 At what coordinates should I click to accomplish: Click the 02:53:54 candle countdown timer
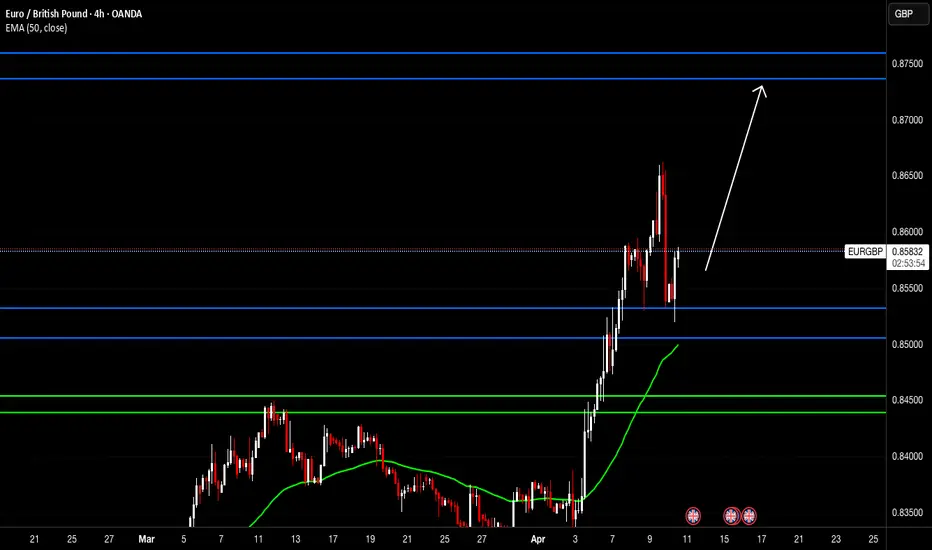pos(908,263)
